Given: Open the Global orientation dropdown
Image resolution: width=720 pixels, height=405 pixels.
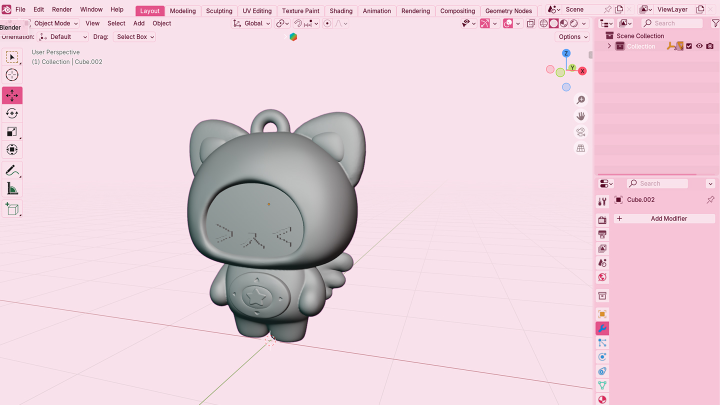Looking at the screenshot, I should [x=252, y=23].
